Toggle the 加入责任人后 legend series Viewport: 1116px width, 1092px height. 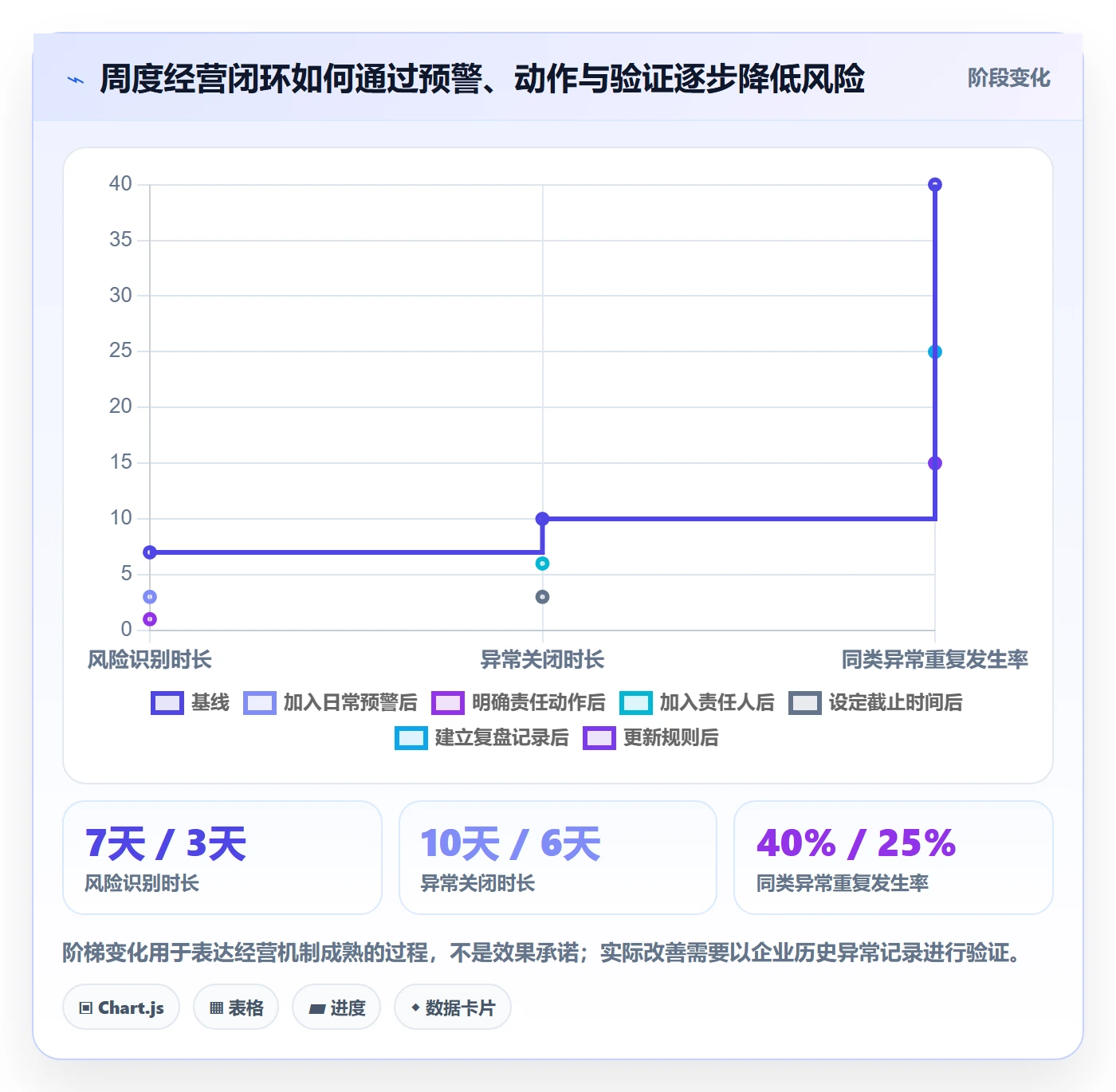697,703
